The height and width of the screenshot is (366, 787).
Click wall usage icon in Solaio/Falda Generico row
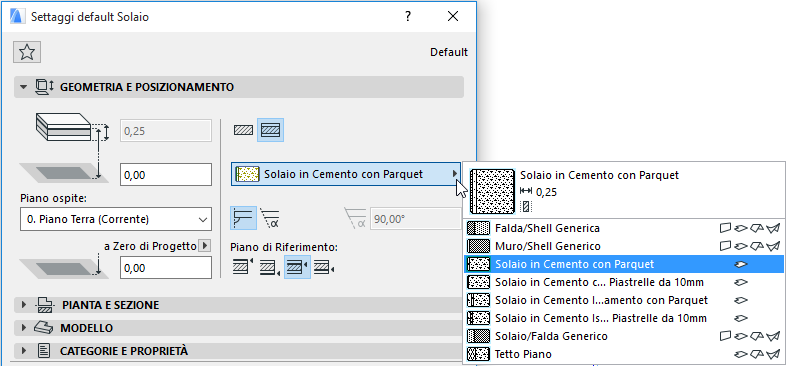click(x=725, y=336)
